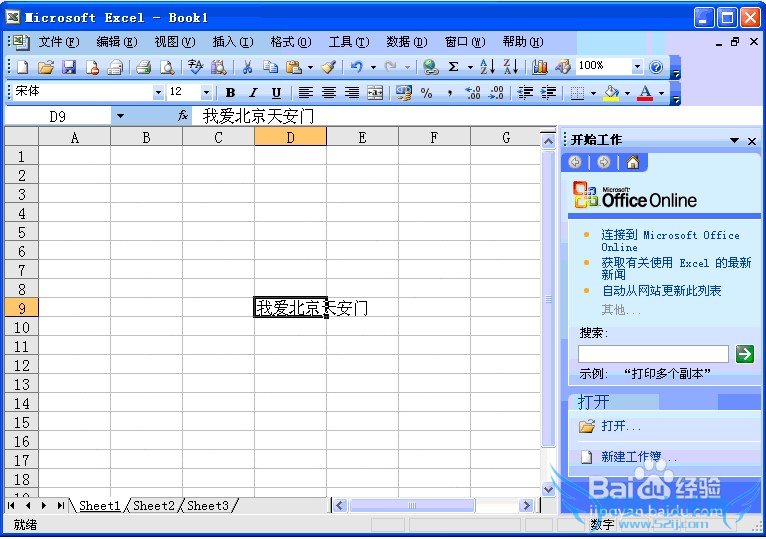Go to task pane home icon
Image resolution: width=766 pixels, height=539 pixels.
[x=633, y=162]
